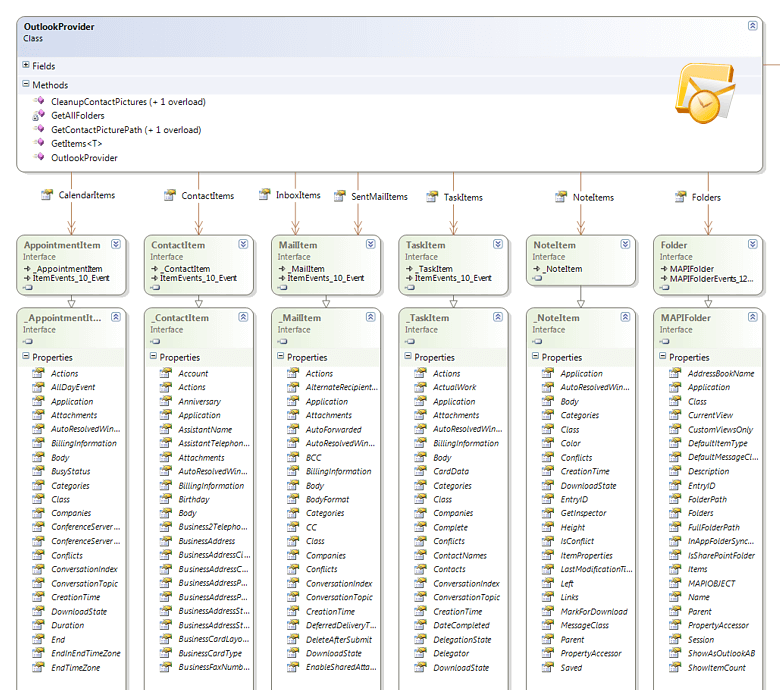Select the ConversationTopic text in _MailItem
780x690 pixels.
pyautogui.click(x=339, y=597)
